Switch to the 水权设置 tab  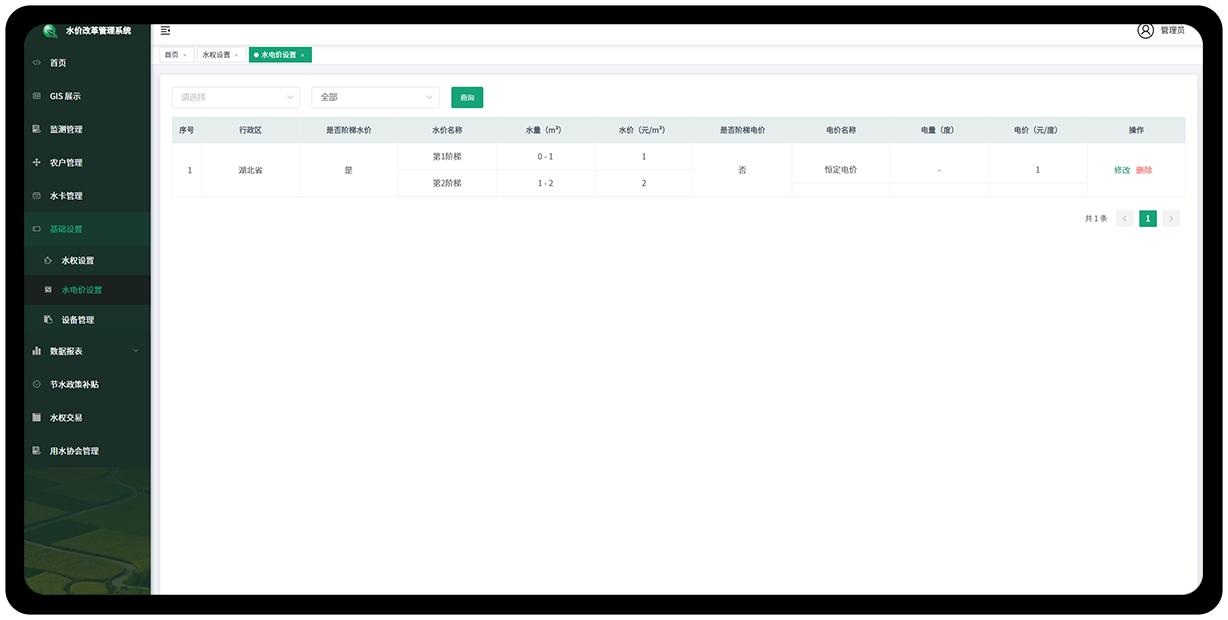coord(216,55)
